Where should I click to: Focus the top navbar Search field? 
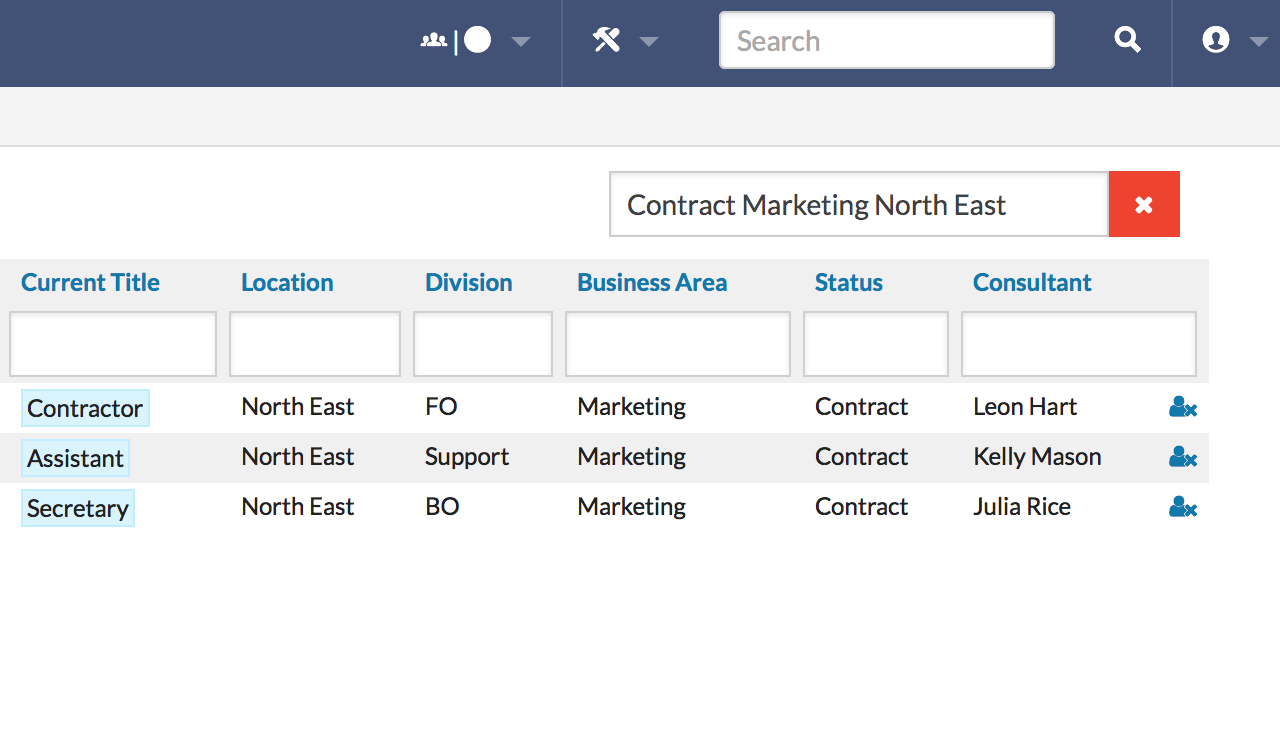coord(886,40)
